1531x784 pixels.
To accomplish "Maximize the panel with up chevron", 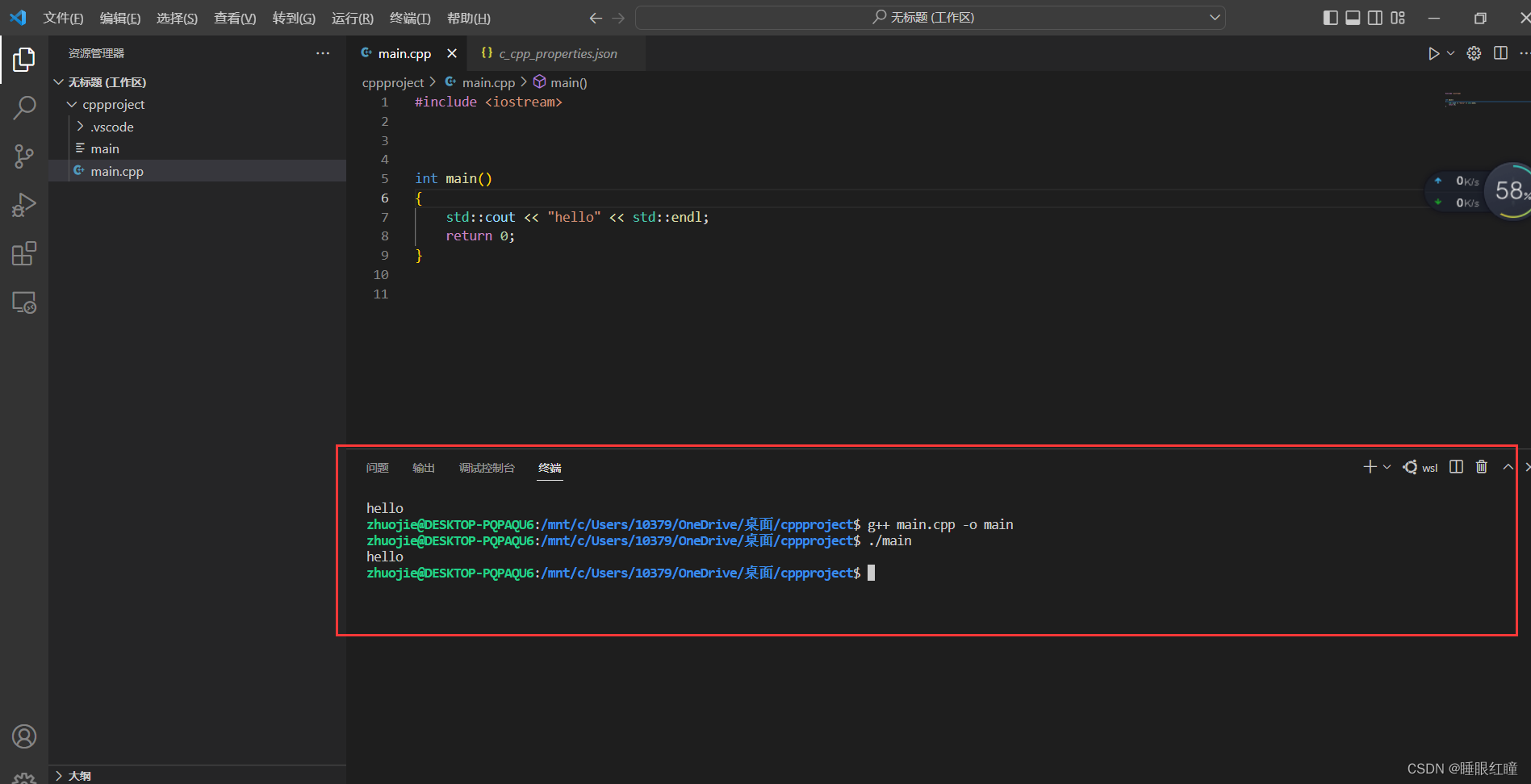I will tap(1508, 467).
